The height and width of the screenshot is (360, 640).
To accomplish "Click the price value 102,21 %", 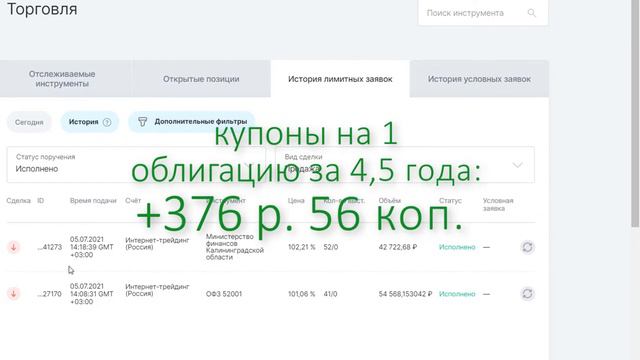I will click(x=302, y=247).
